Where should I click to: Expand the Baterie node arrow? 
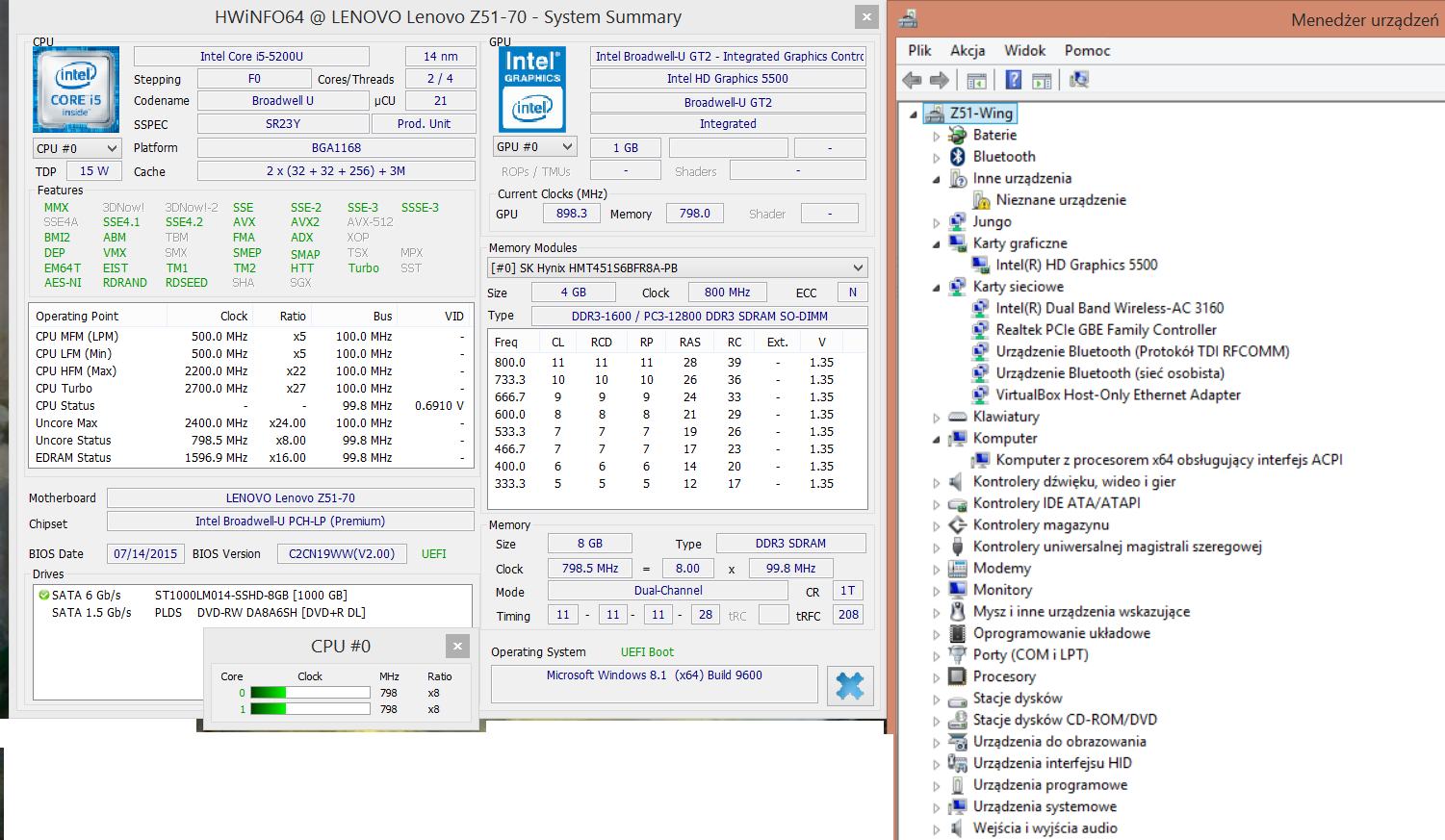pyautogui.click(x=937, y=136)
